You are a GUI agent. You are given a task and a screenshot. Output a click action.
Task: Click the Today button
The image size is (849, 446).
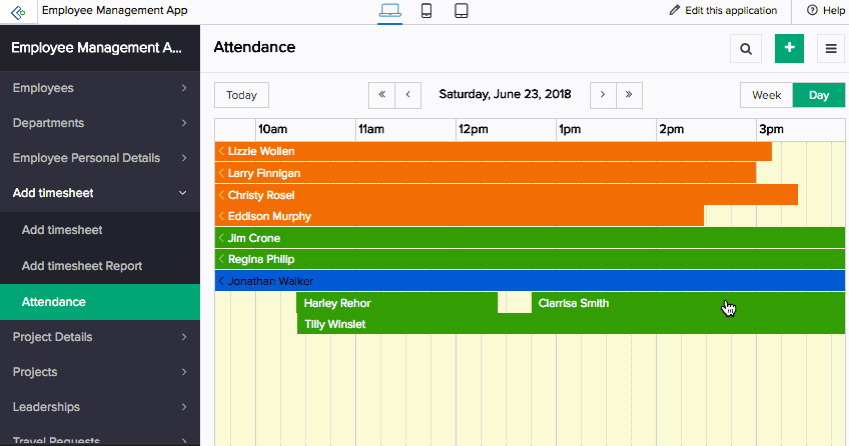point(241,95)
